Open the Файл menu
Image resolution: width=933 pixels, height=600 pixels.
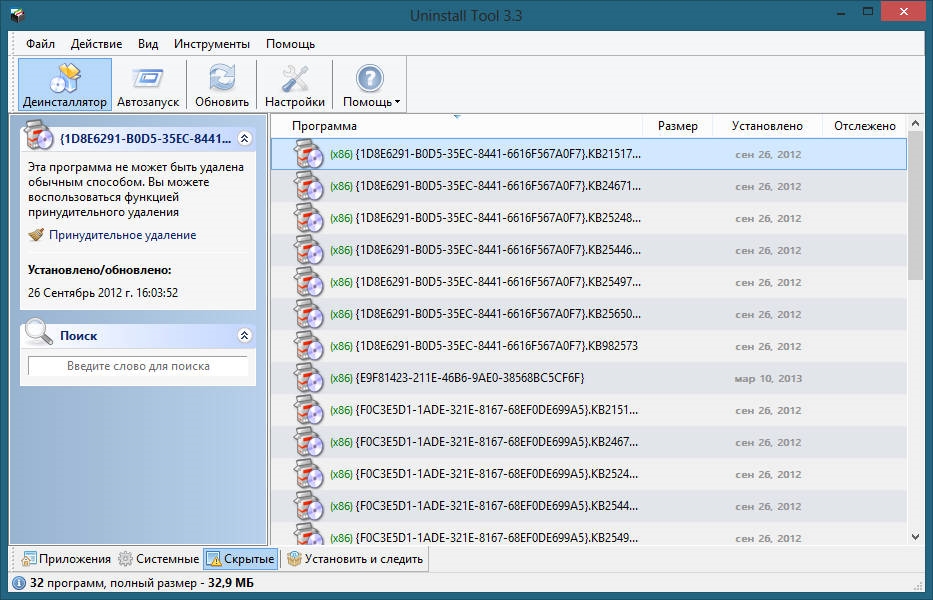click(x=40, y=44)
